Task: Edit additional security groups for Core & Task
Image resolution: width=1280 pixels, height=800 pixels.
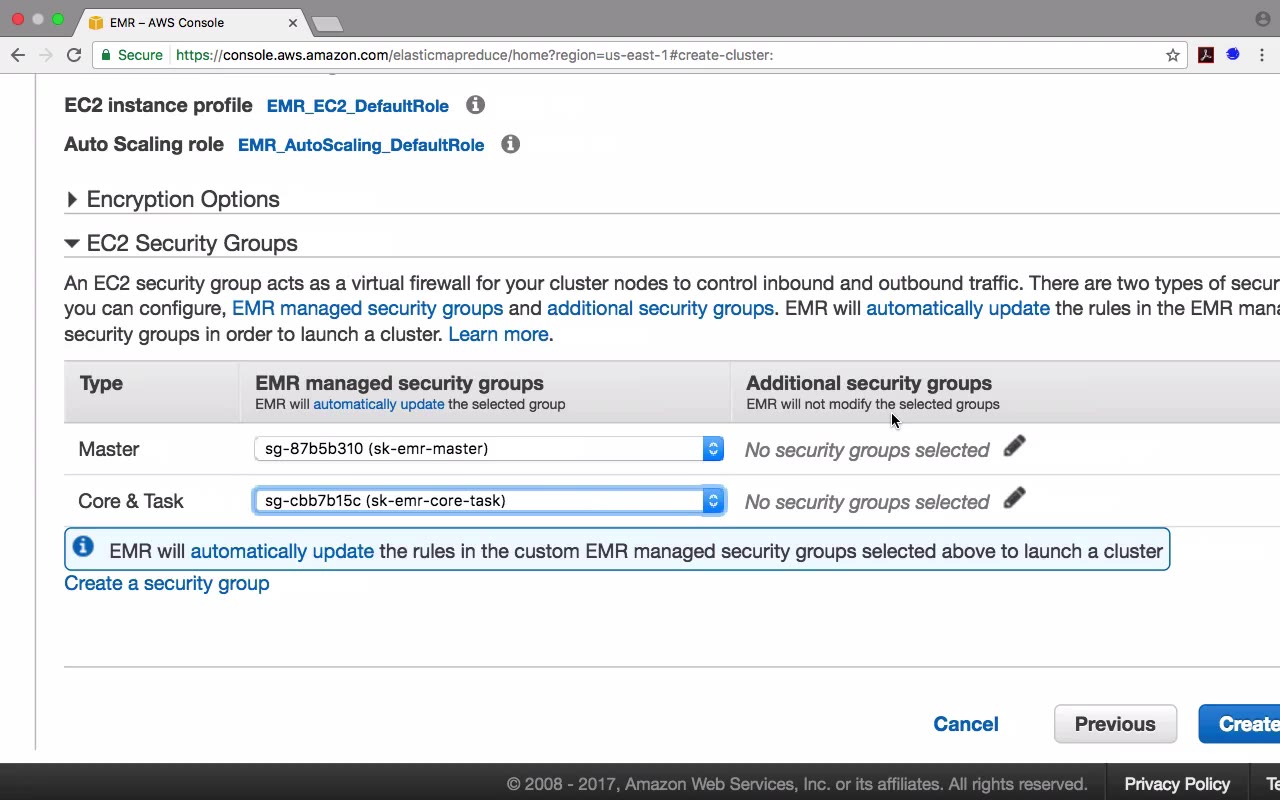Action: click(x=1014, y=499)
